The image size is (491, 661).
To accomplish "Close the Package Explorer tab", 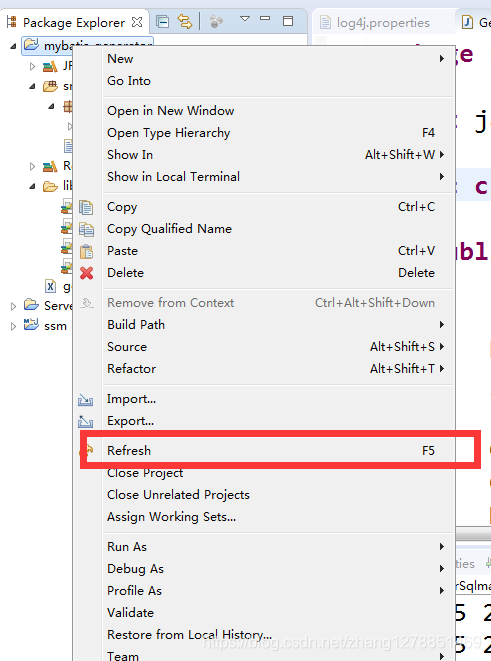I will (x=137, y=22).
